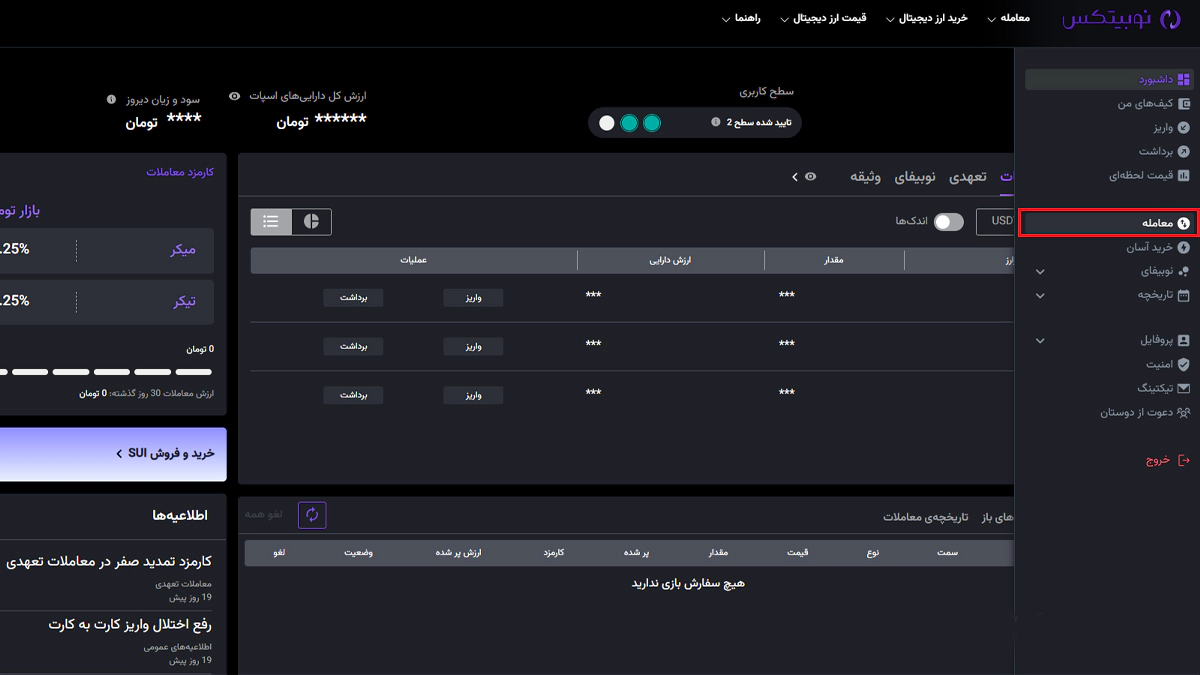Open My Wallets from the sidebar
Image resolution: width=1200 pixels, height=675 pixels.
(x=1184, y=104)
